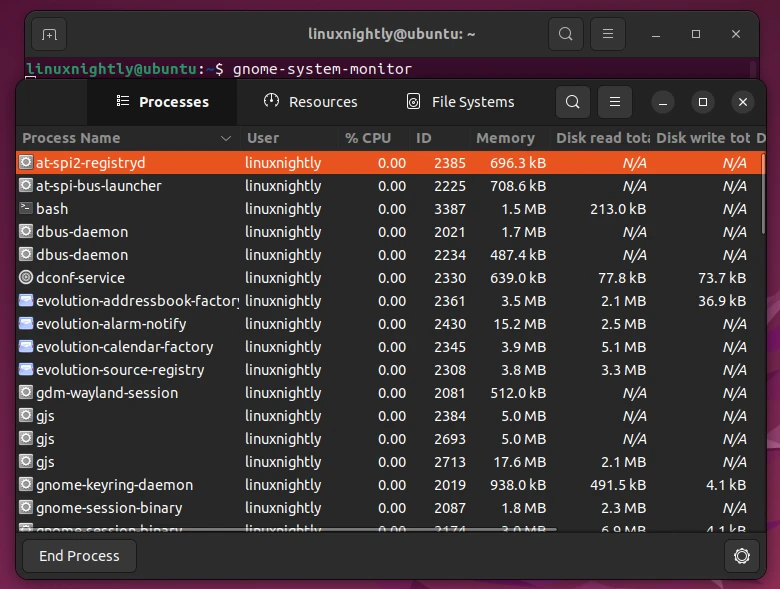Click evolution-addressbook-factory mail icon
The height and width of the screenshot is (589, 780).
point(26,300)
